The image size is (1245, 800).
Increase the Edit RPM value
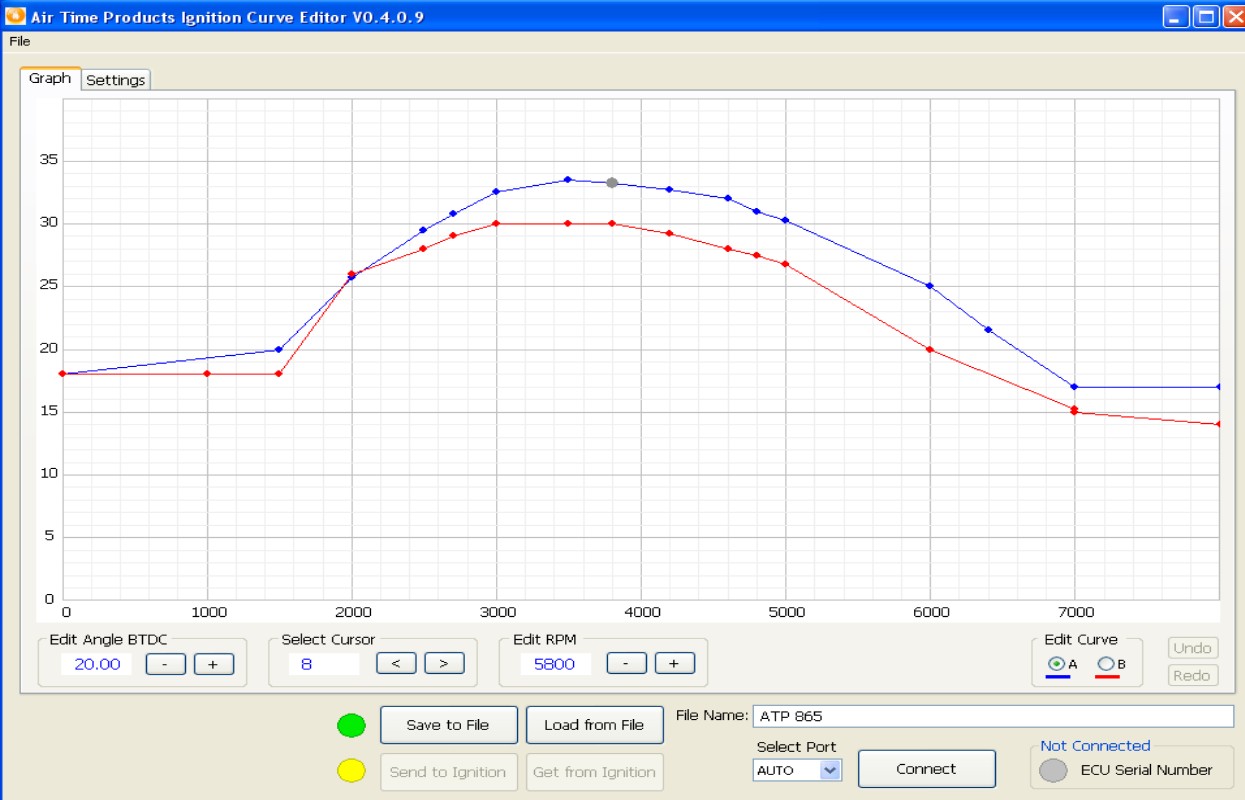point(674,663)
